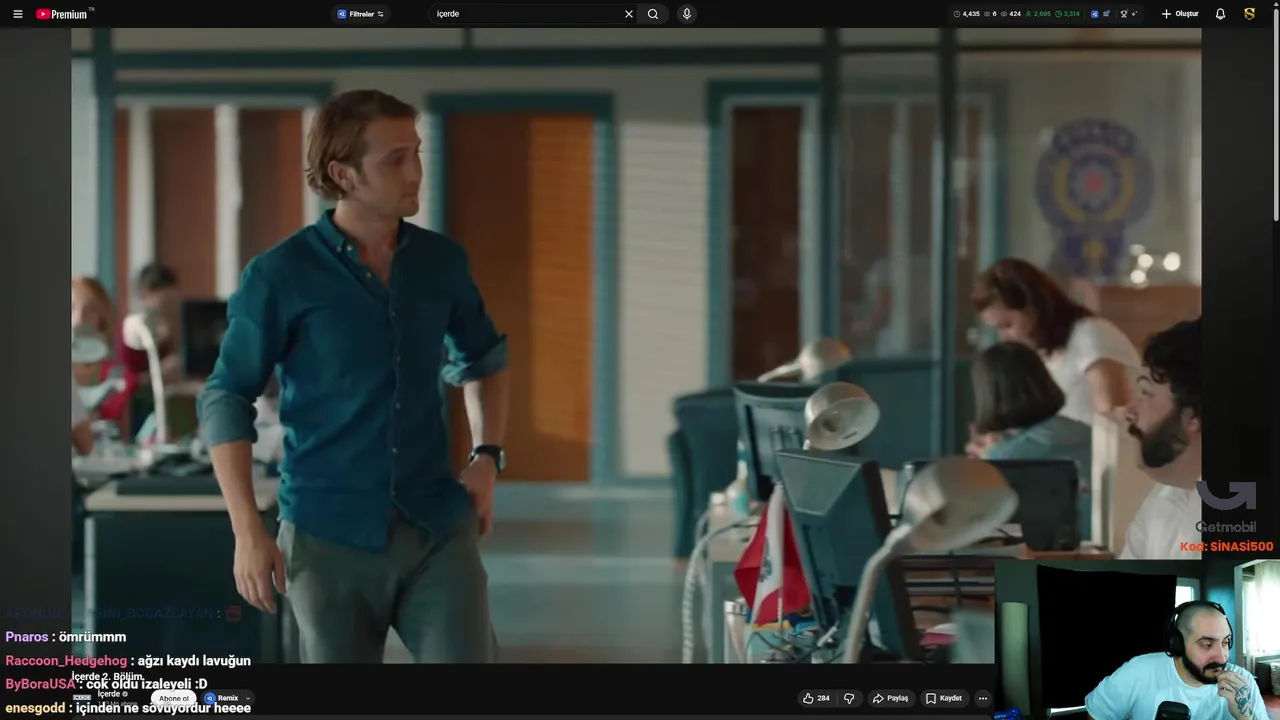The image size is (1280, 720).
Task: Run search with the magnifier icon
Action: (653, 14)
